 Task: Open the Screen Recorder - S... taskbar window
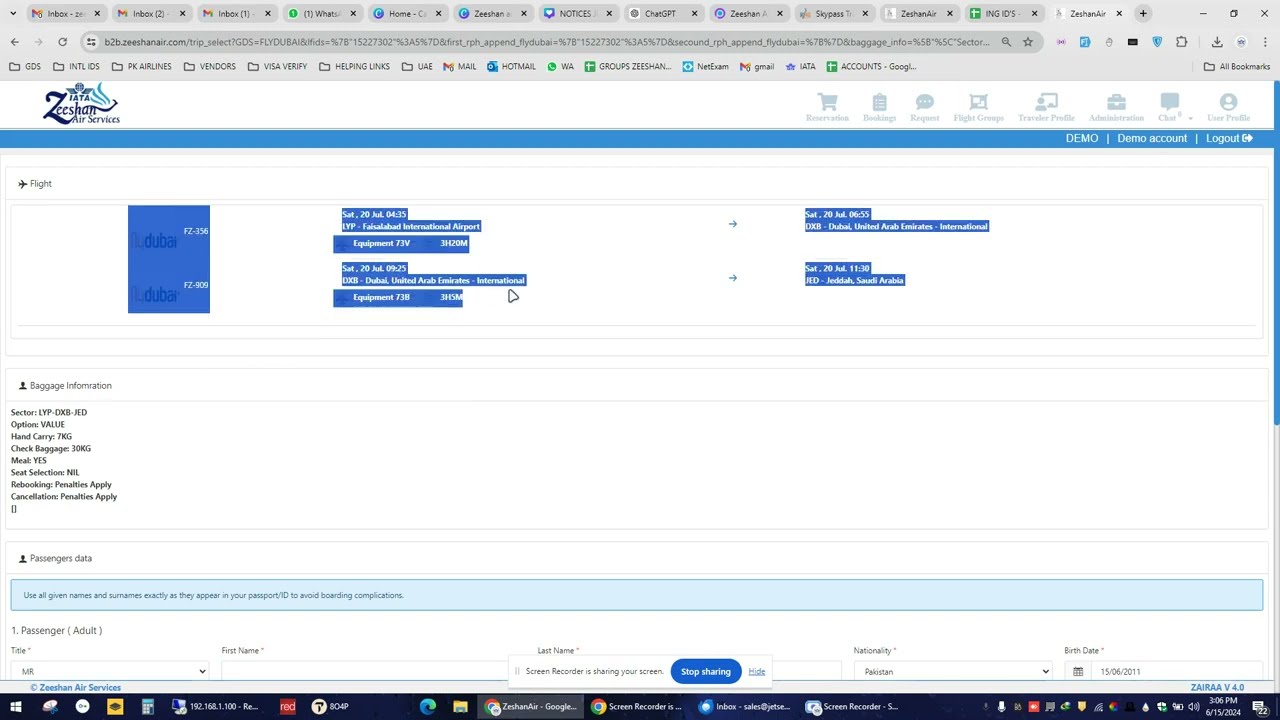[853, 707]
